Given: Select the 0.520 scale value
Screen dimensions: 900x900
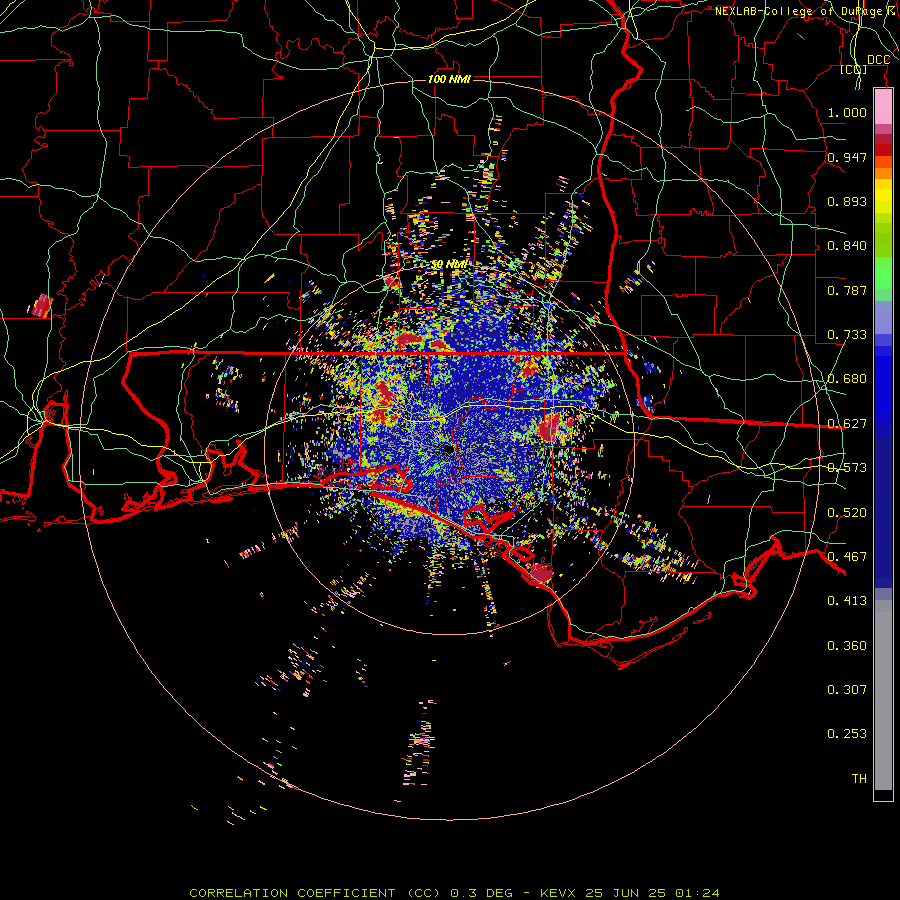Looking at the screenshot, I should coord(847,513).
